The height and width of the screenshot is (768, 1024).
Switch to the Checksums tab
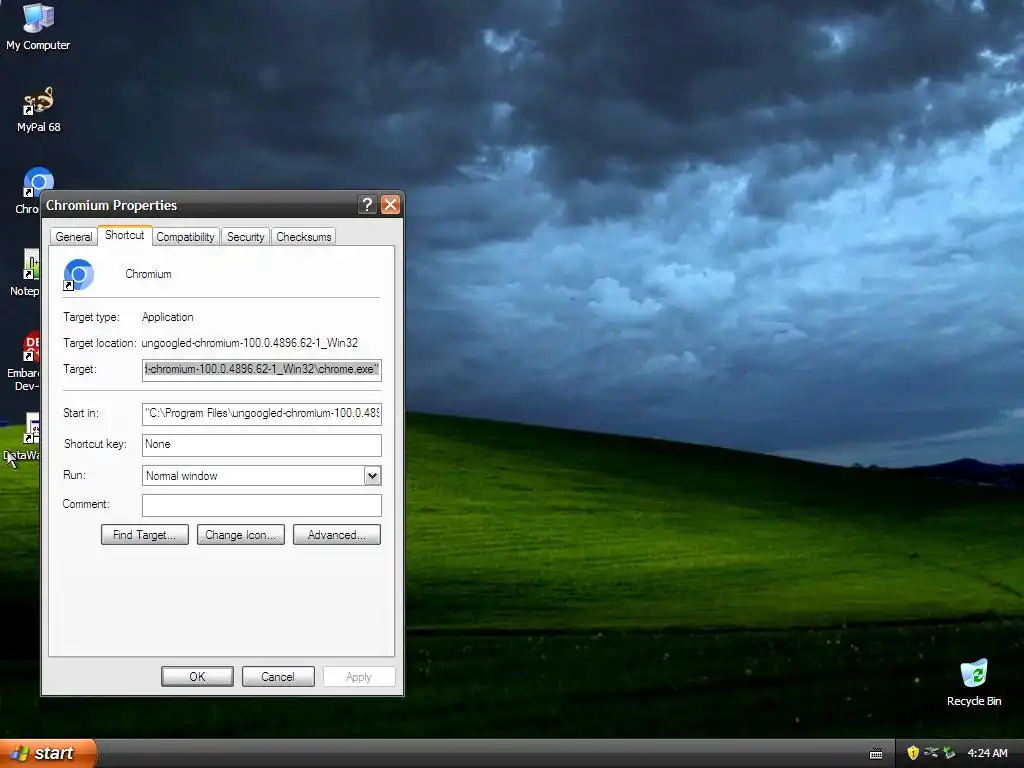(x=304, y=236)
